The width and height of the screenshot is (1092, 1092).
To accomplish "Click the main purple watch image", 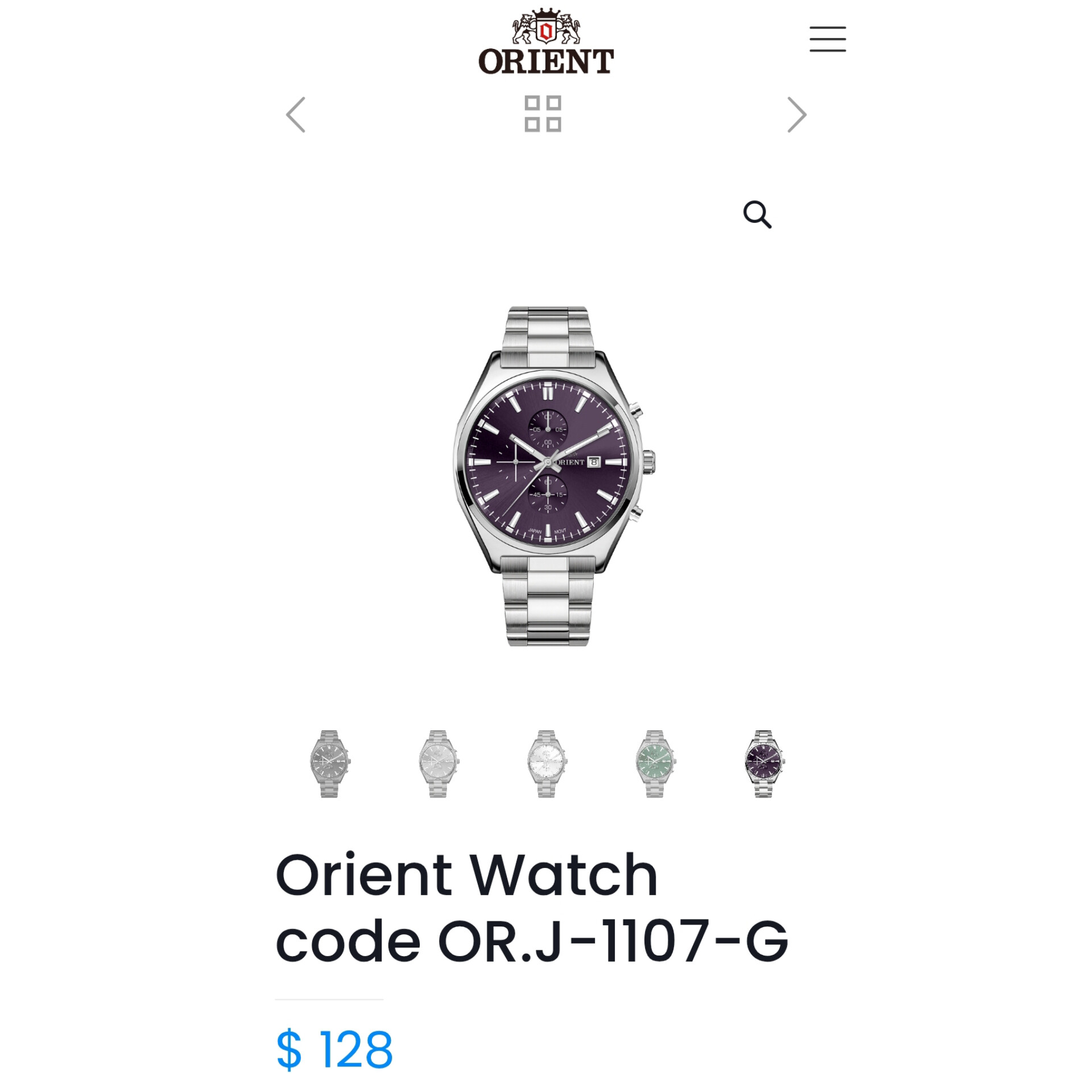I will coord(555,476).
